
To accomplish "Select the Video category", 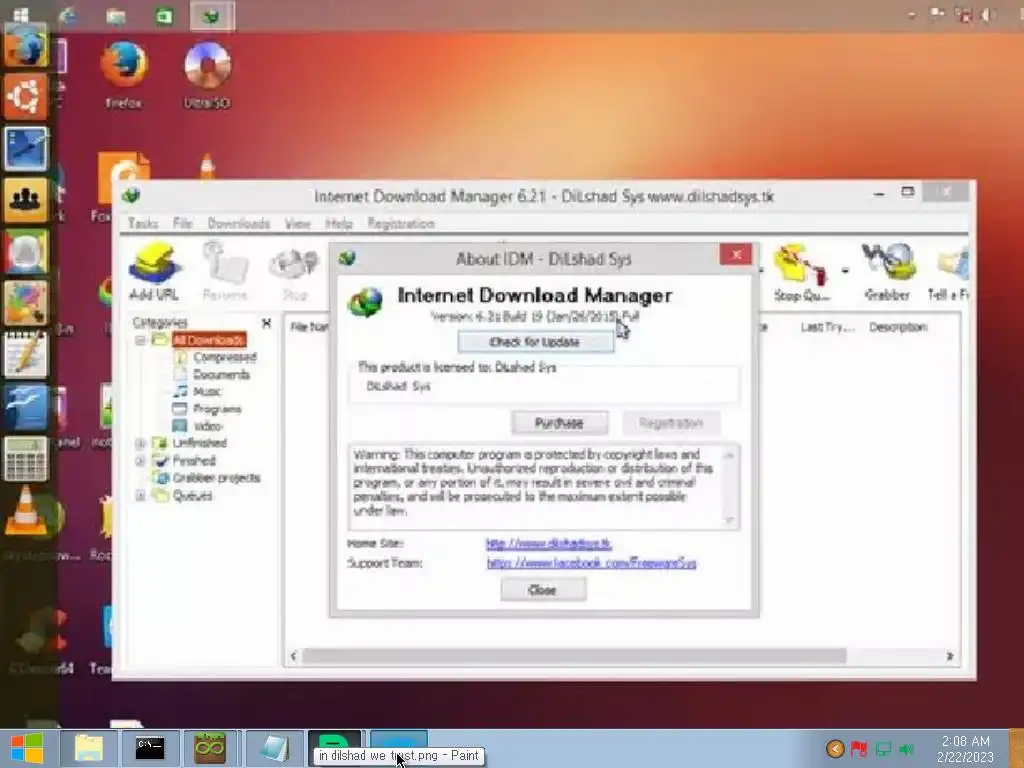I will point(207,426).
